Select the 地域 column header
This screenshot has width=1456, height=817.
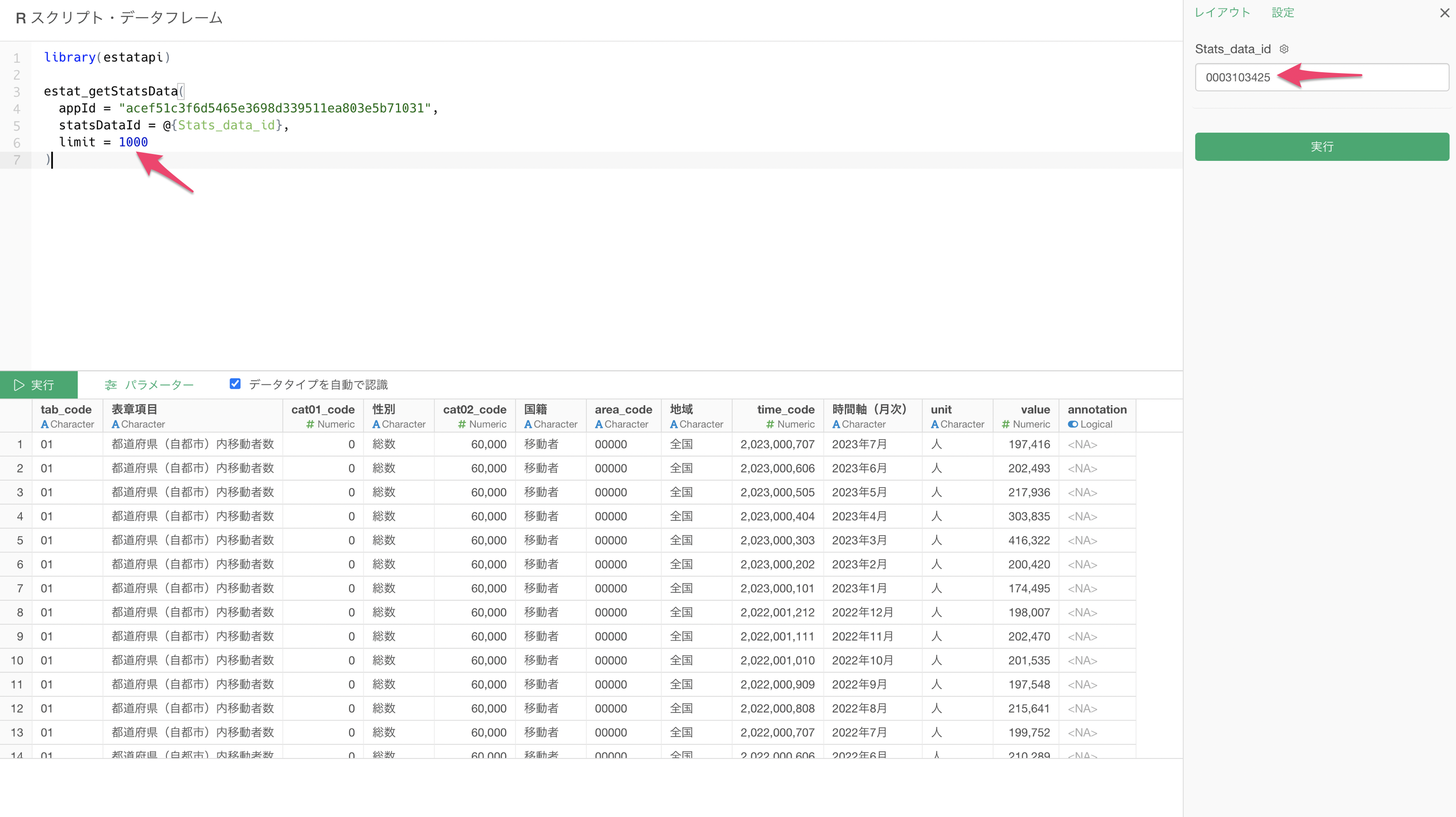click(696, 416)
